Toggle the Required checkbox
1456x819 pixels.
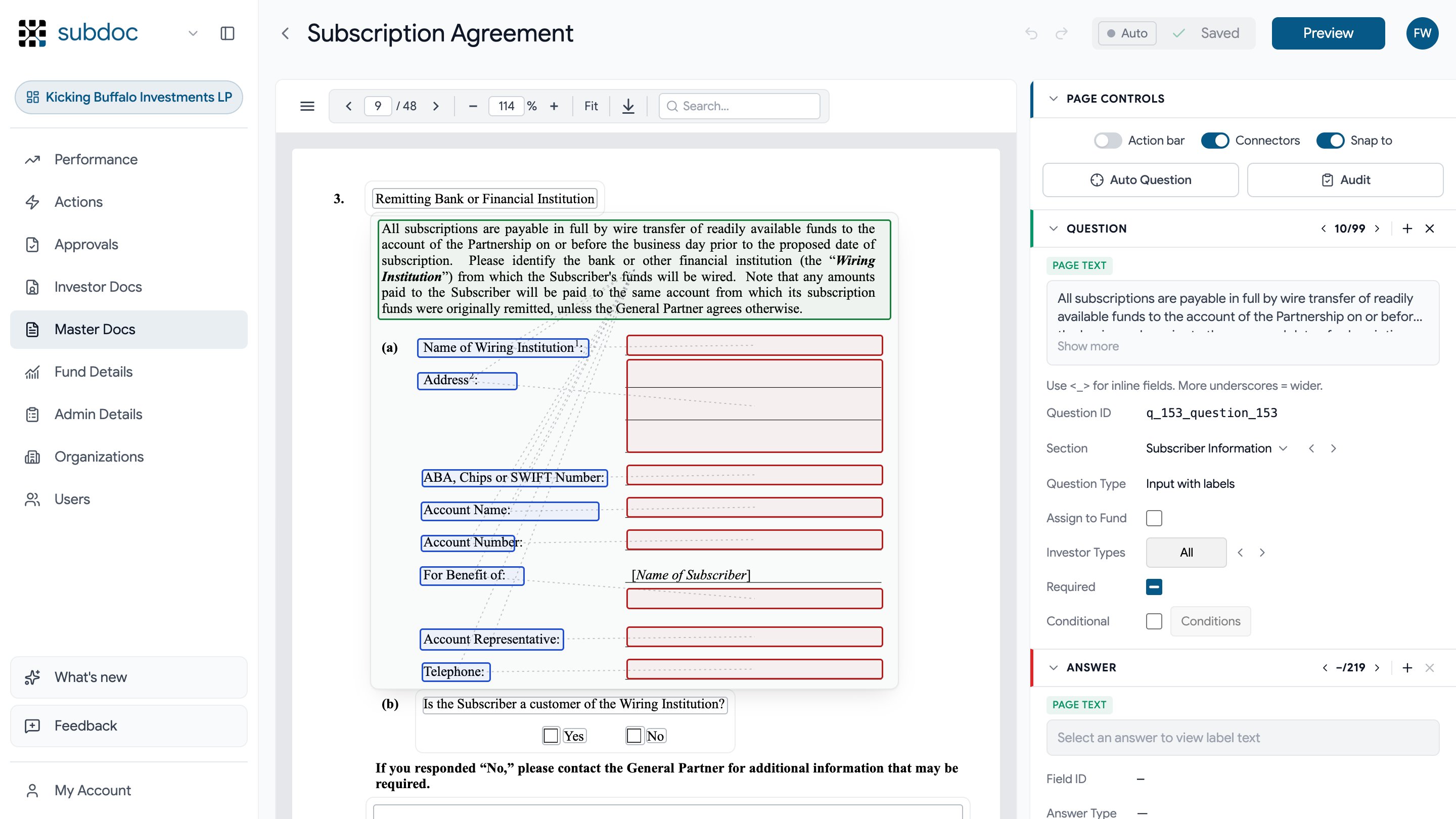1154,586
